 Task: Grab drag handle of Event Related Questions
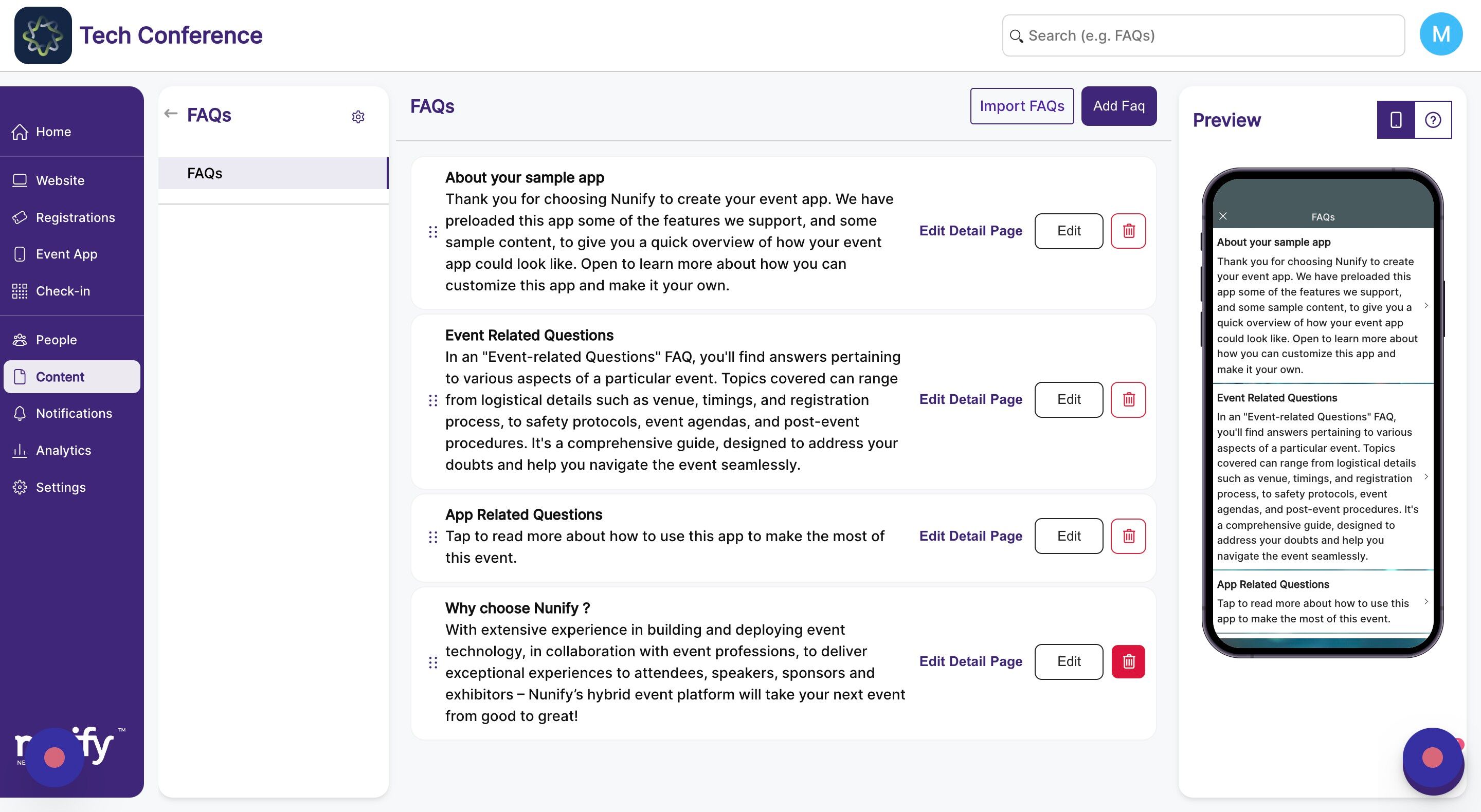click(433, 400)
